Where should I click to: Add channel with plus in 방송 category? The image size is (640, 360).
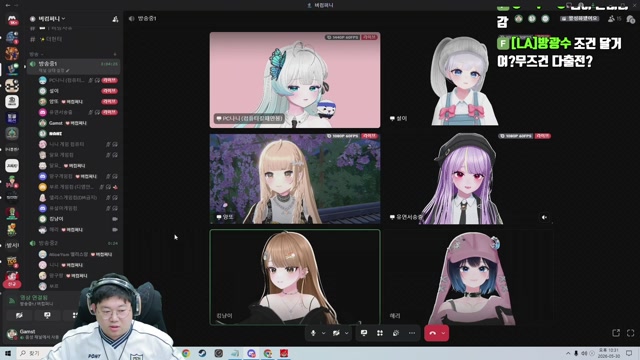coord(115,54)
